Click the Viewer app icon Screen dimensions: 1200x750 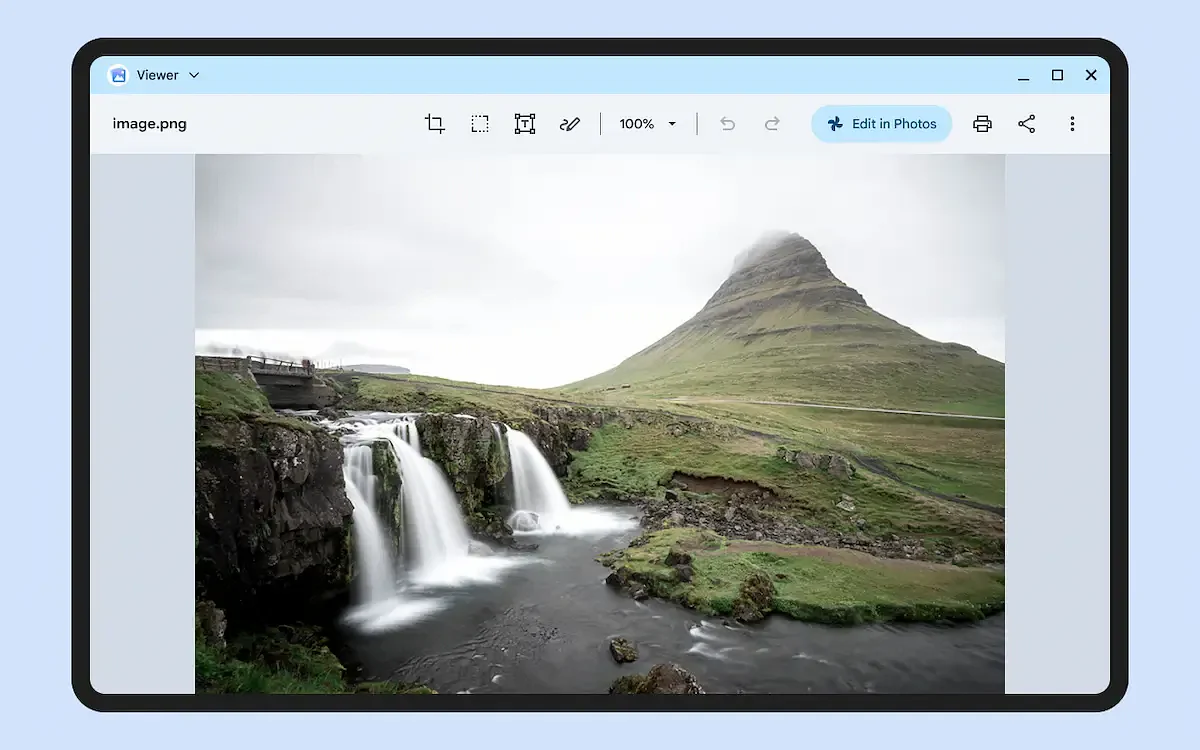(119, 75)
